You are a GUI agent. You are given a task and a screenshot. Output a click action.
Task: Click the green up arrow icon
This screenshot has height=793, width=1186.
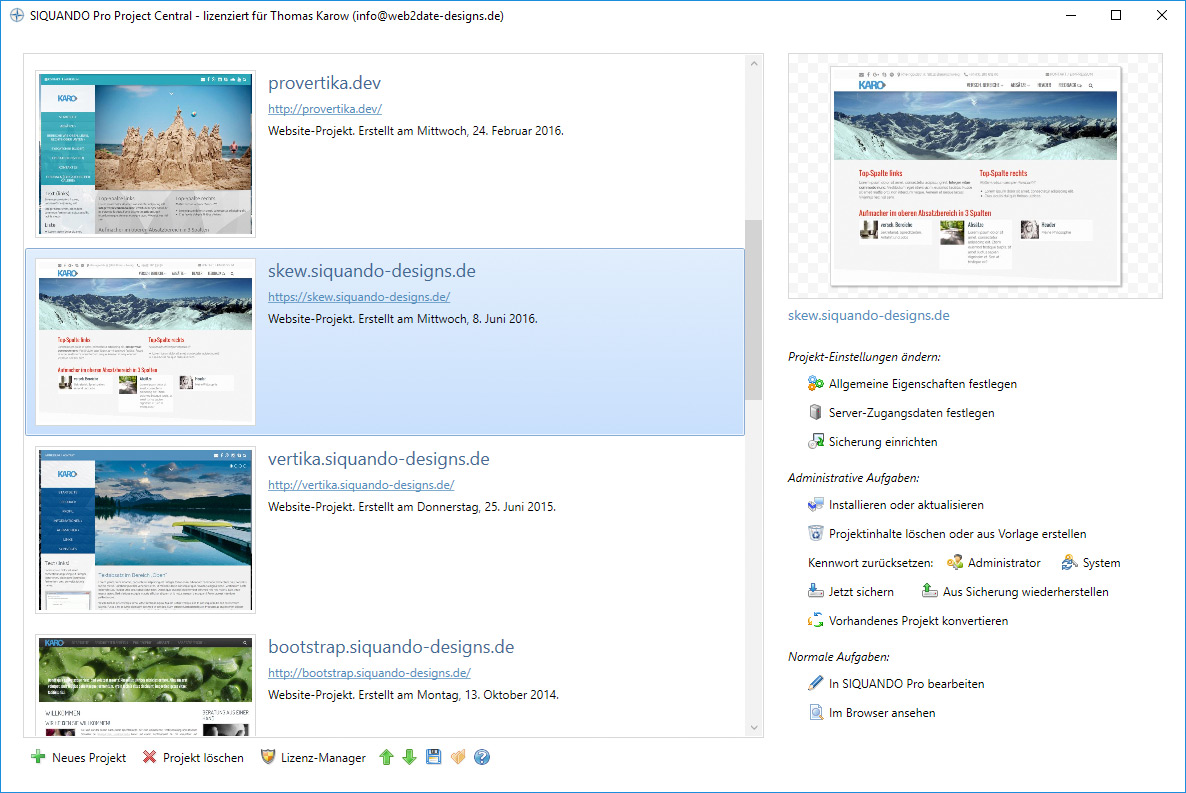click(x=387, y=758)
